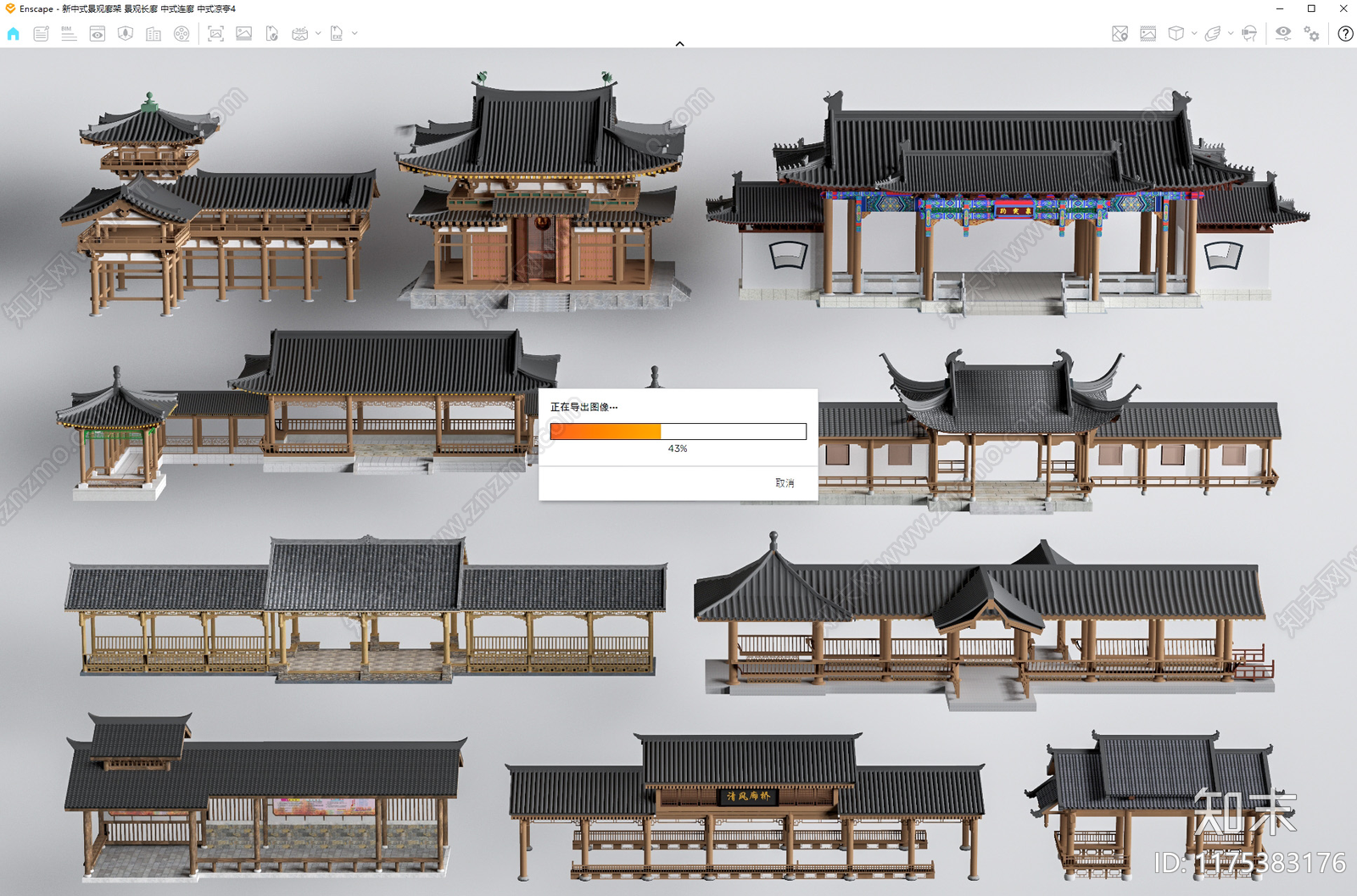
Task: Click the 43% progress text
Action: click(678, 448)
